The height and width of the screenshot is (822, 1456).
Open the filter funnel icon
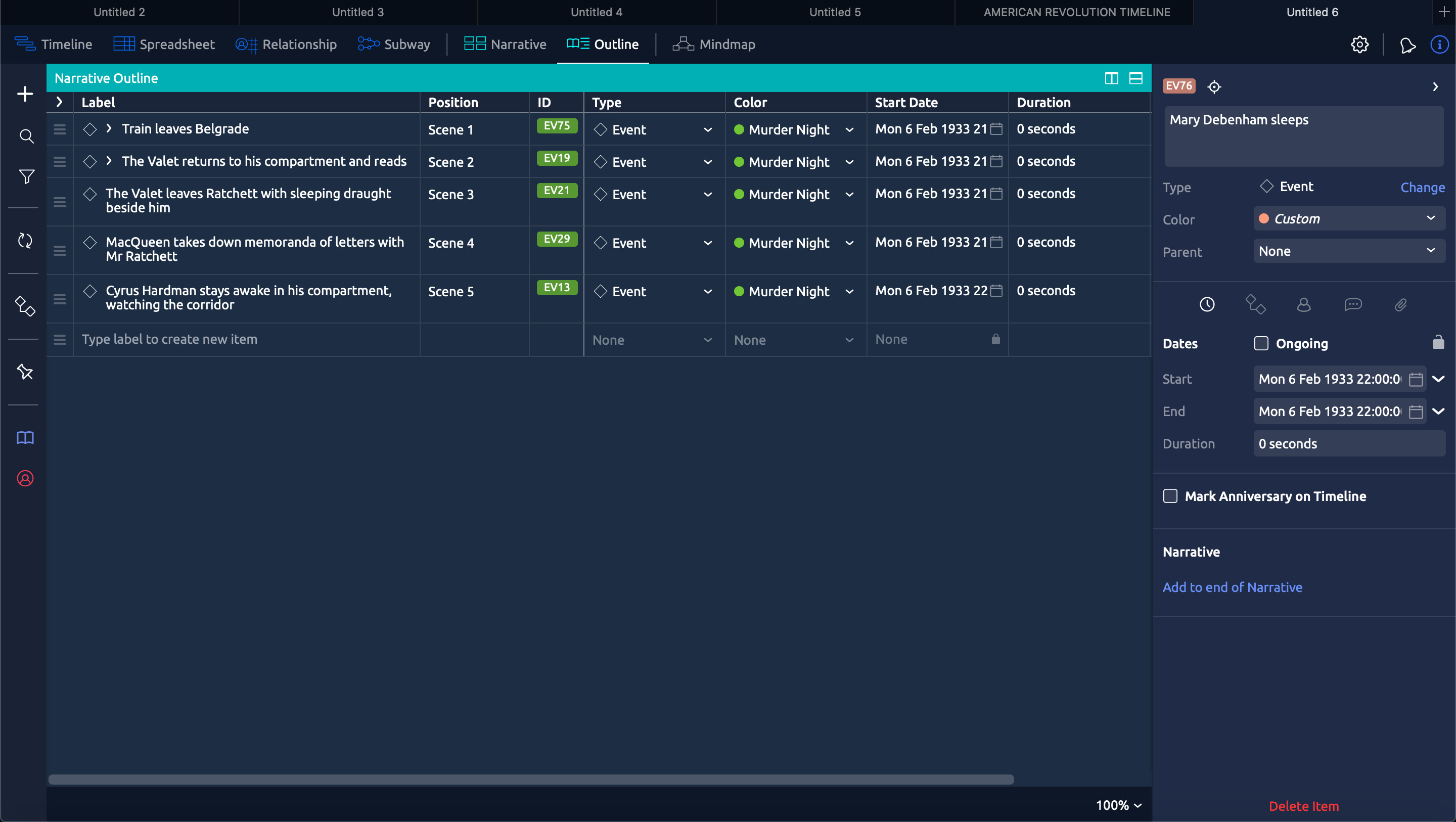26,177
